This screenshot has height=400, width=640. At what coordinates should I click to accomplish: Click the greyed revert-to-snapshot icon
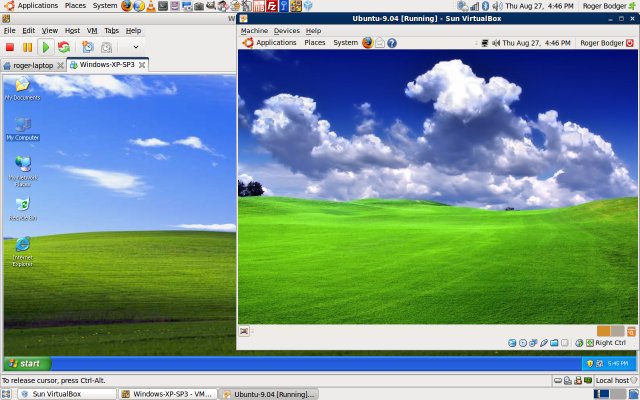106,47
